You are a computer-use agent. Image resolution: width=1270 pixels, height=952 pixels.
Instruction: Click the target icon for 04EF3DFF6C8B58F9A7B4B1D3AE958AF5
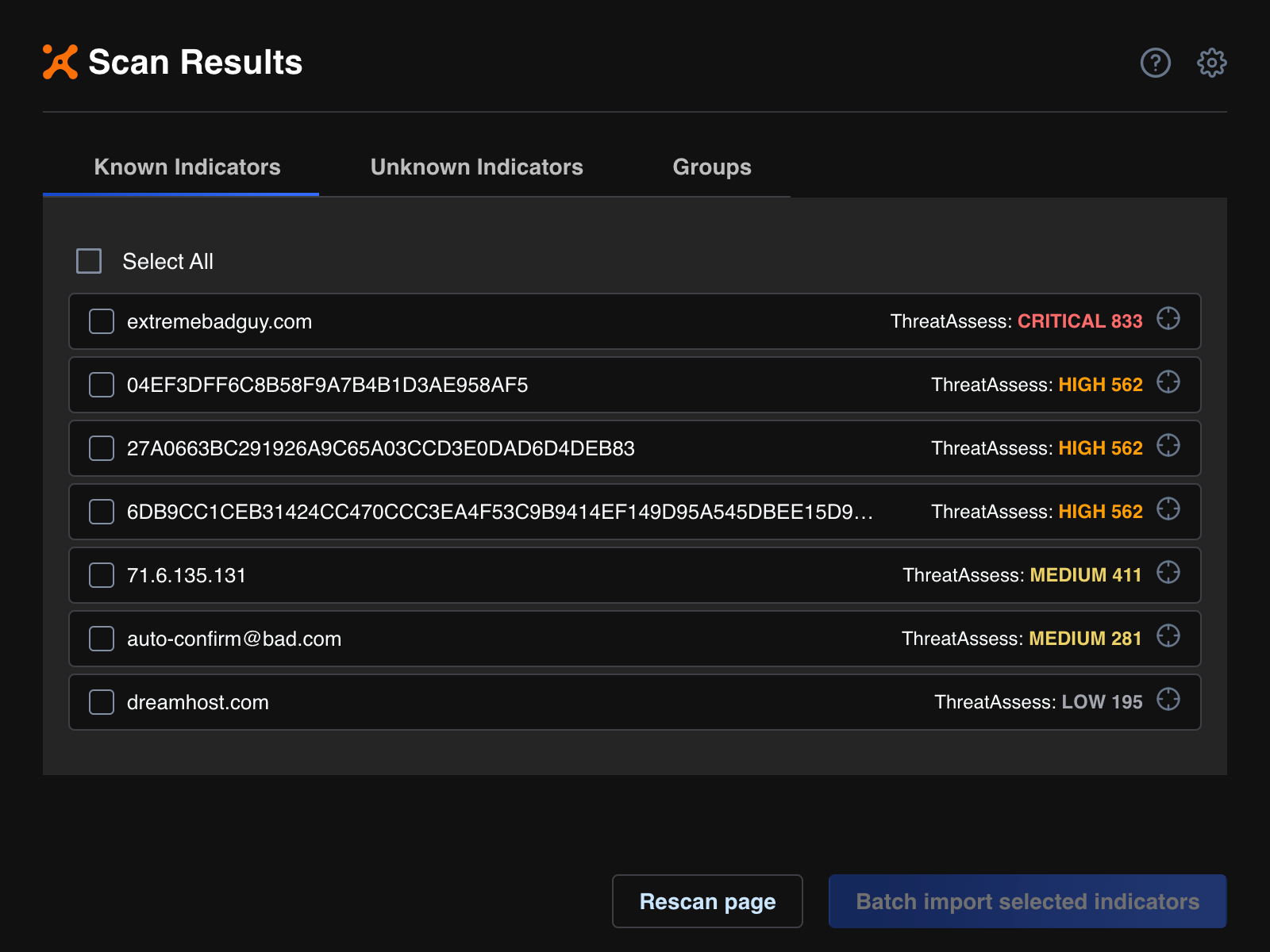[1168, 382]
